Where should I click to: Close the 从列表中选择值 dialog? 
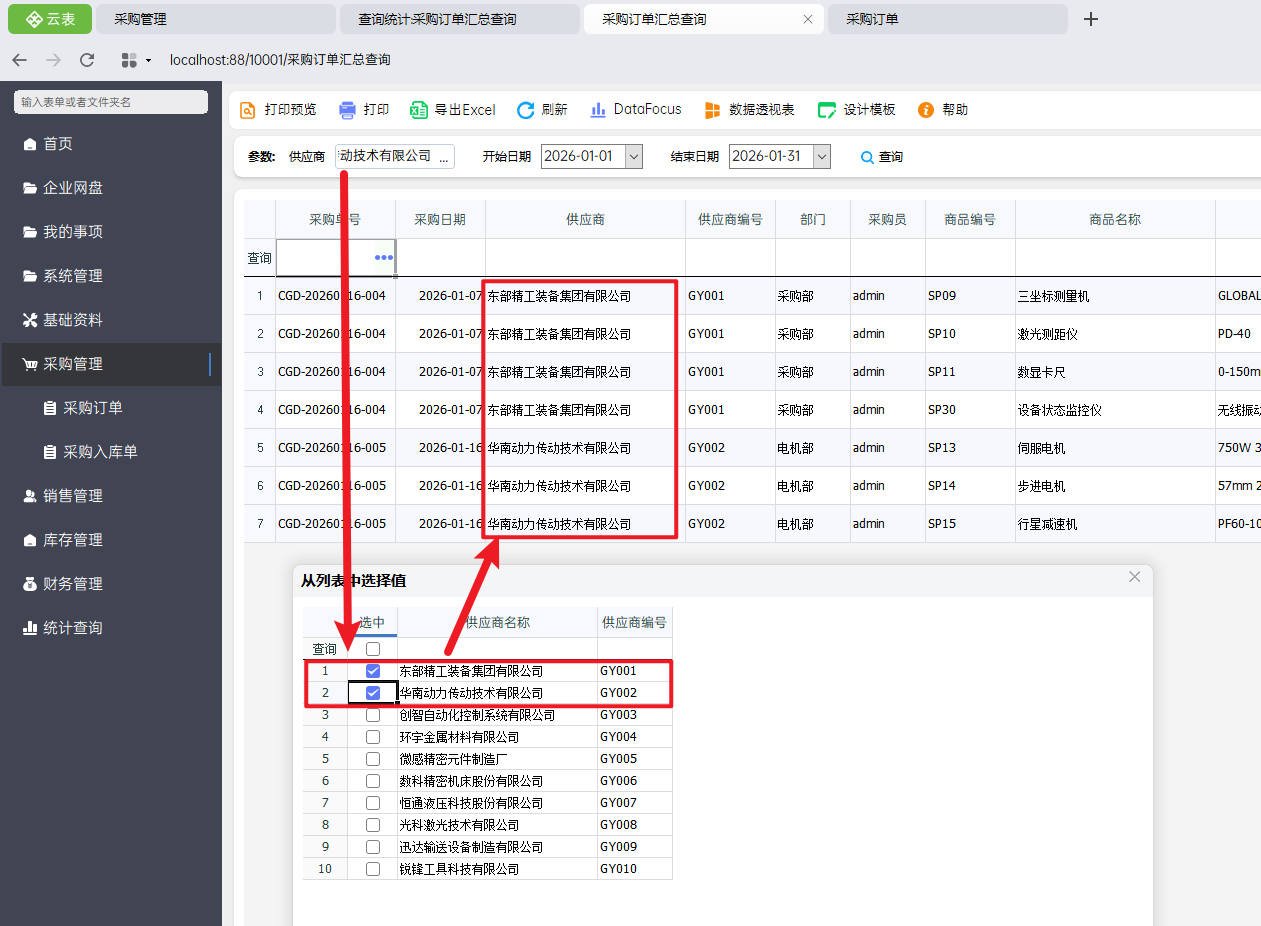point(1134,577)
